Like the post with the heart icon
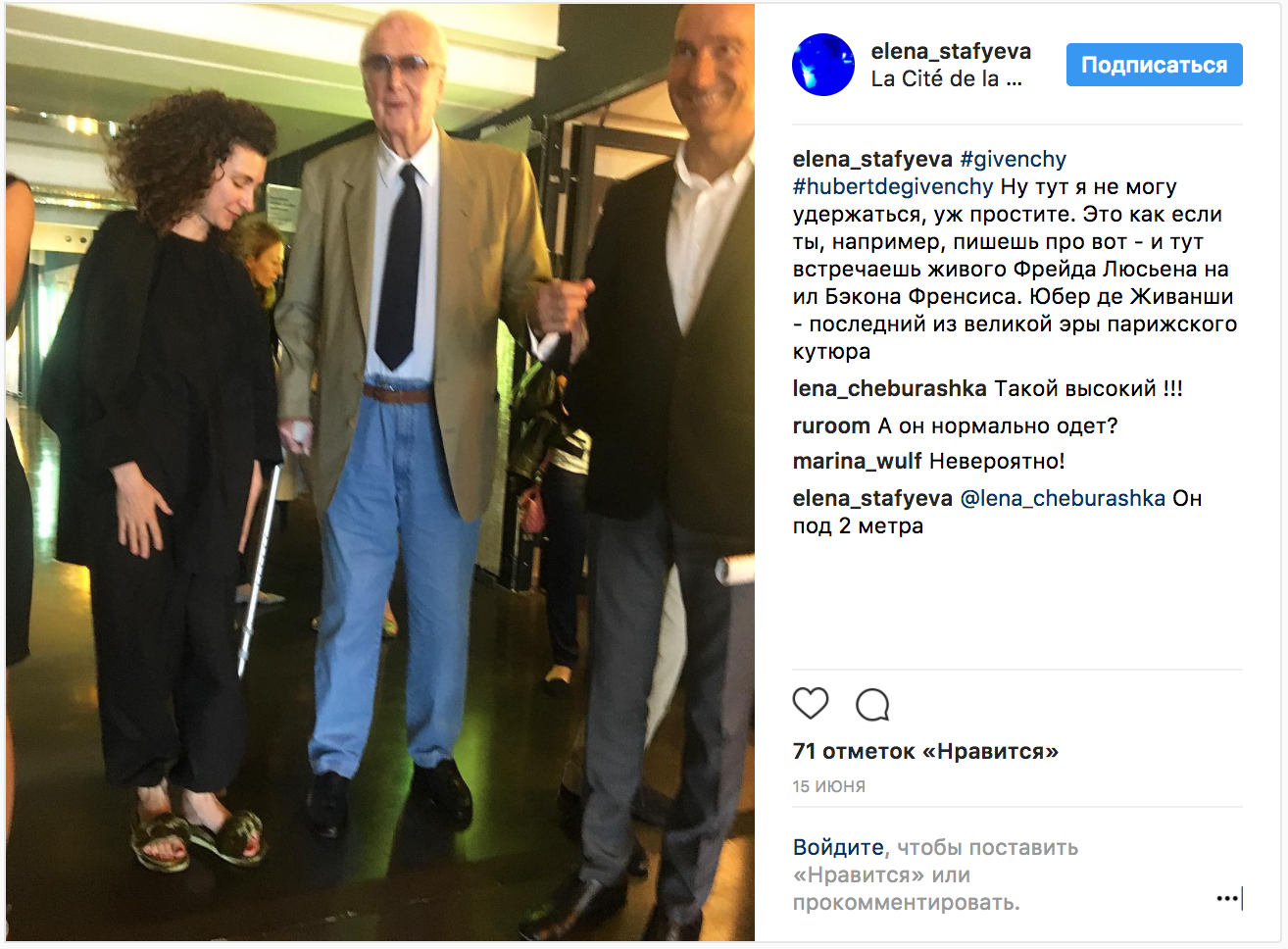The image size is (1288, 949). coord(811,703)
